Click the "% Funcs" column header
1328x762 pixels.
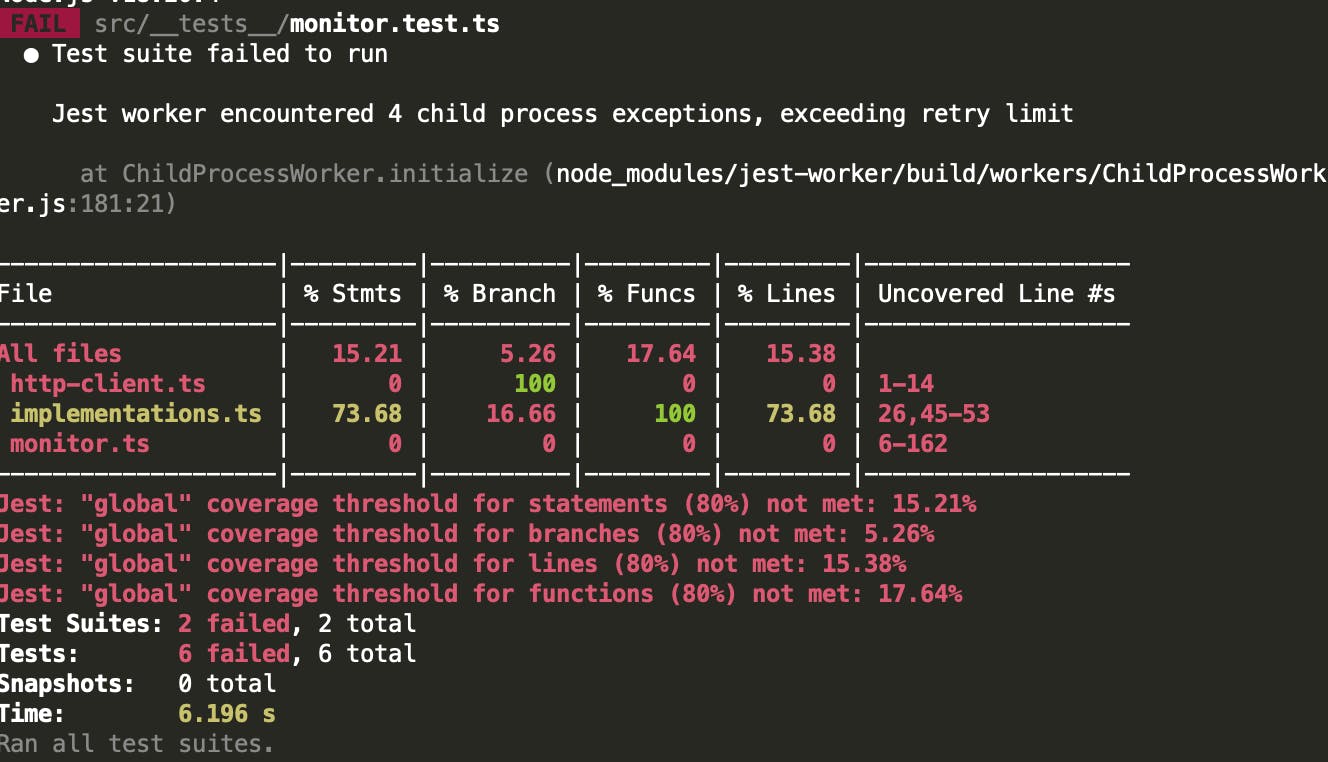click(x=646, y=294)
